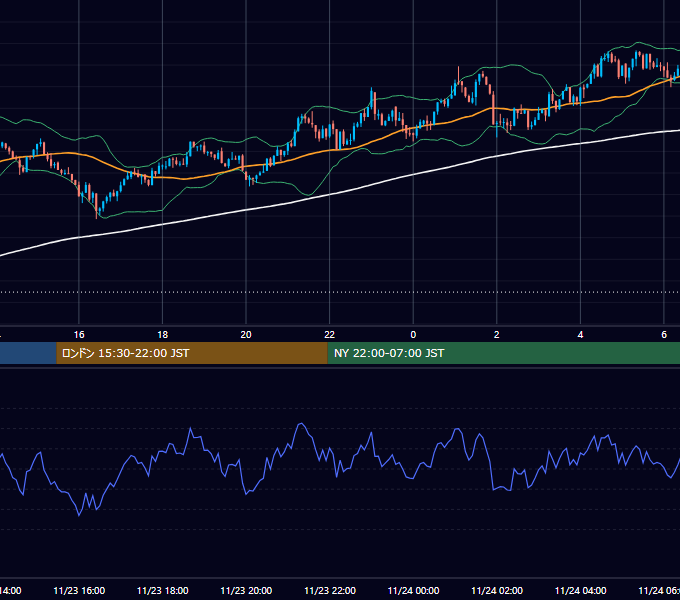680x600 pixels.
Task: Click the 6 hour label on price chart axis
Action: [664, 335]
